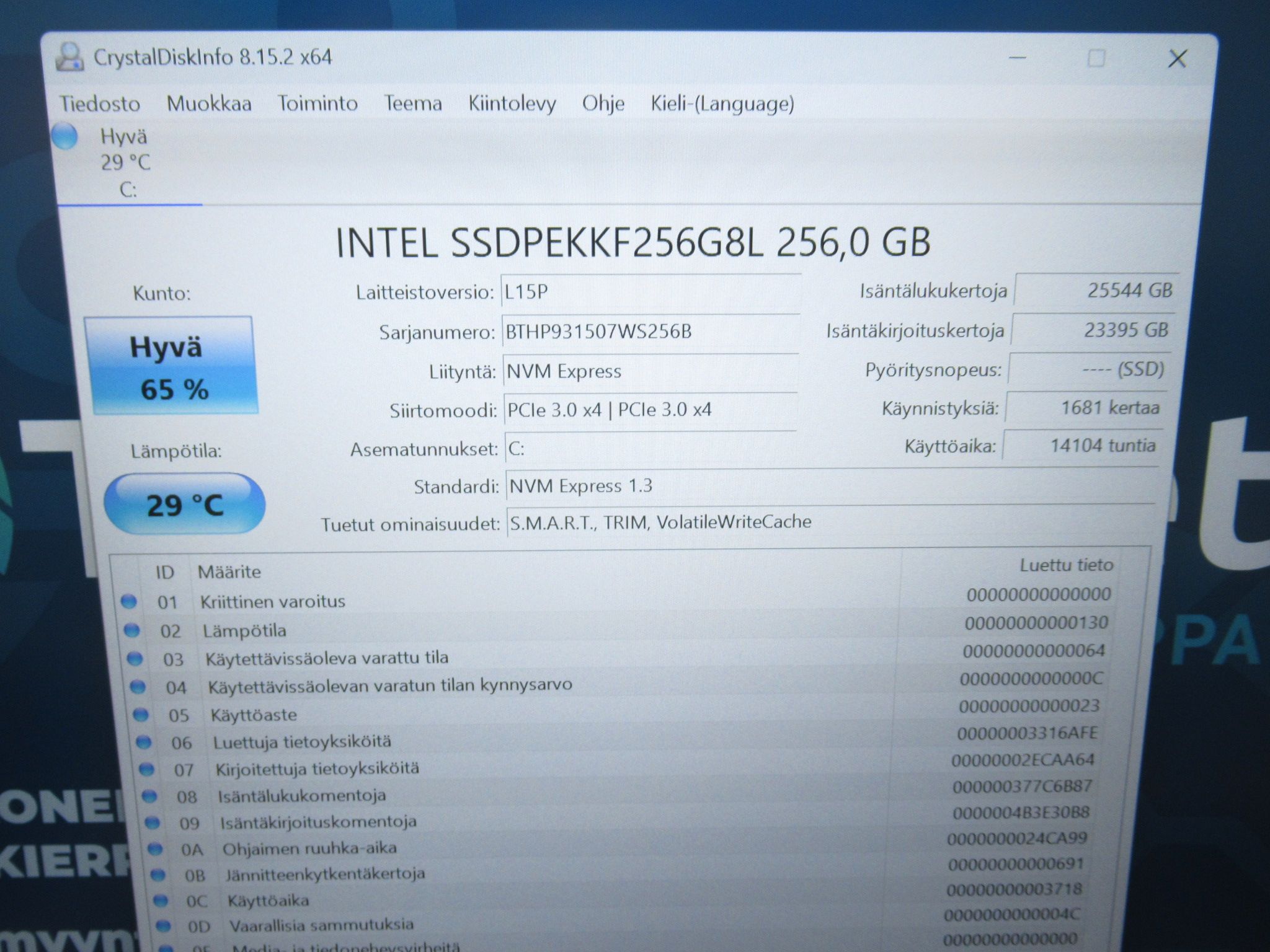Open the Kiintolevy menu
This screenshot has width=1270, height=952.
point(512,104)
